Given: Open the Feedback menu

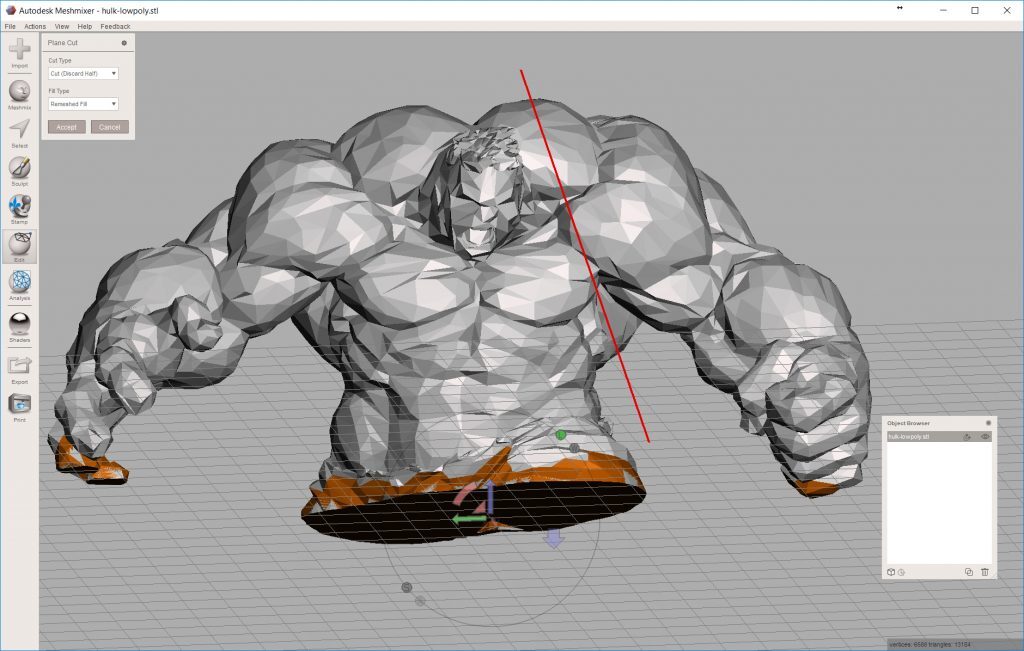Looking at the screenshot, I should point(115,27).
